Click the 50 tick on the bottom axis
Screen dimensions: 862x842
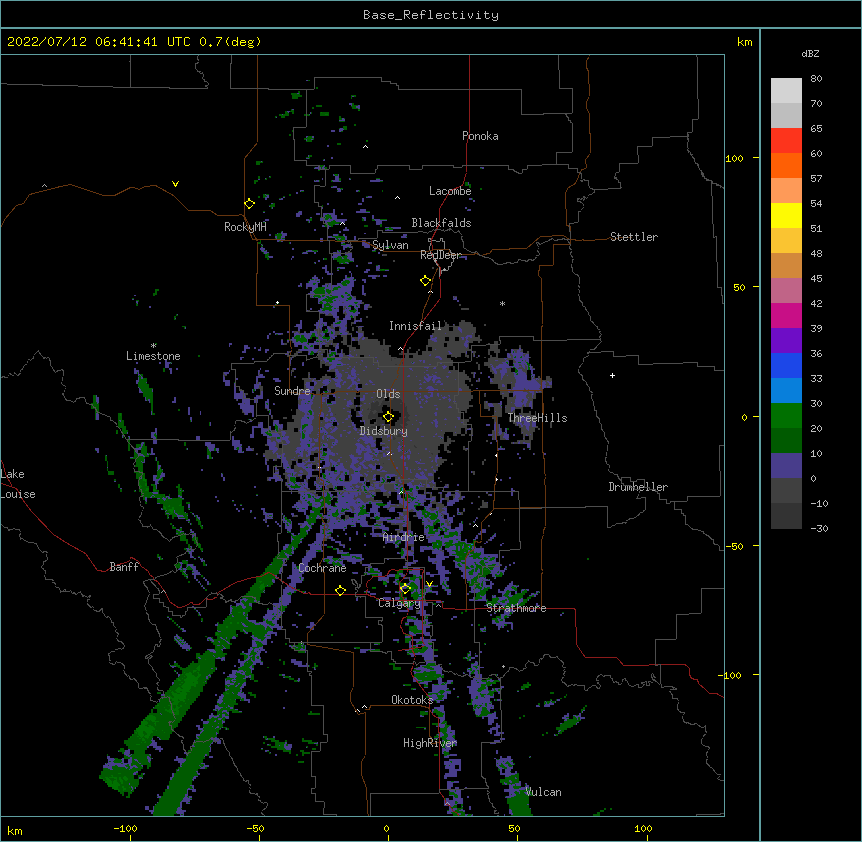(x=514, y=829)
